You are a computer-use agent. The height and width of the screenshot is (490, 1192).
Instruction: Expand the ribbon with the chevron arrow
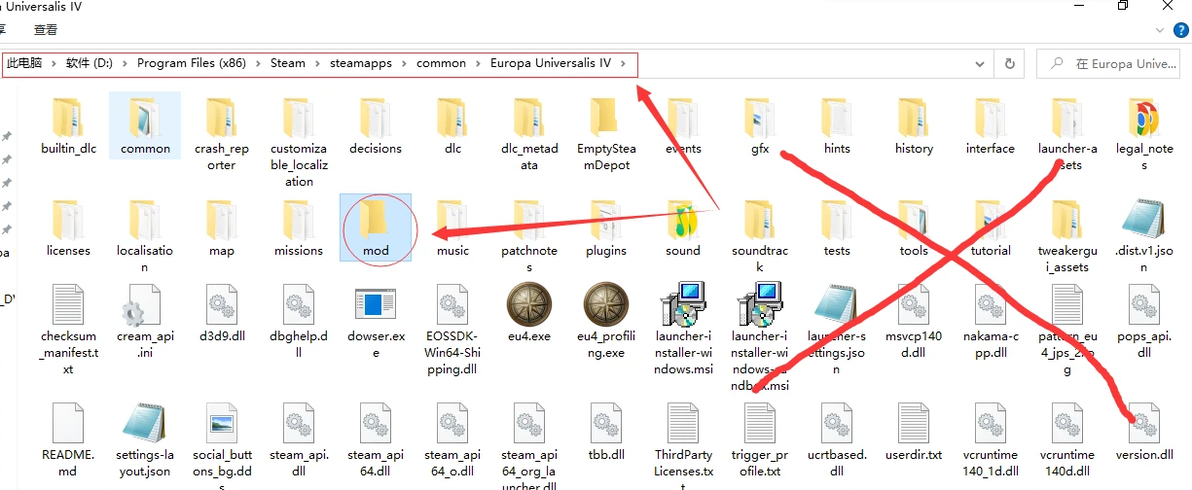pyautogui.click(x=1158, y=30)
